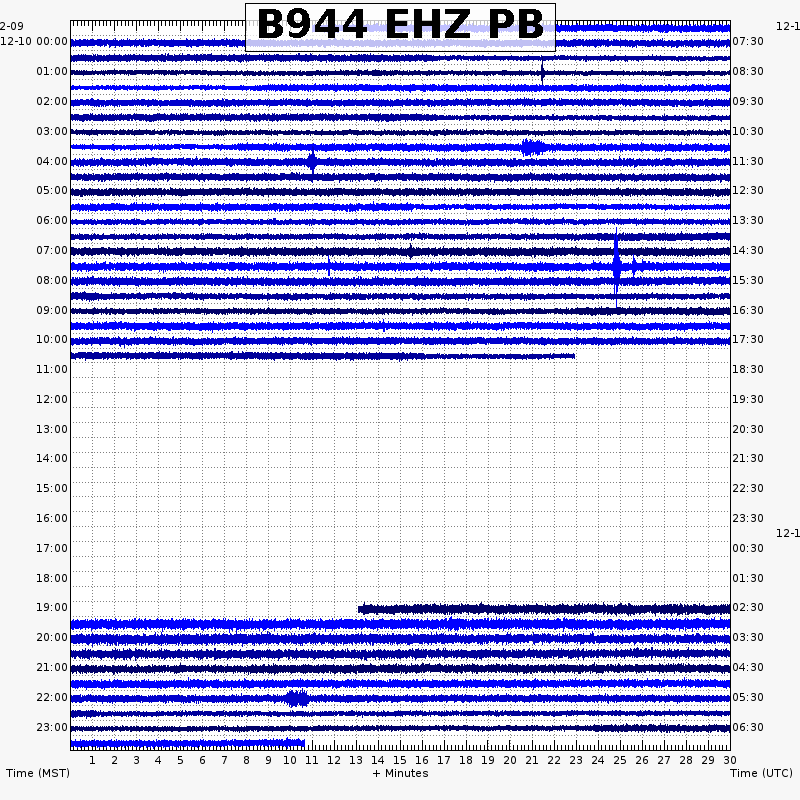This screenshot has width=800, height=800.
Task: Click the "13:00" MST time label
Action: pyautogui.click(x=52, y=430)
